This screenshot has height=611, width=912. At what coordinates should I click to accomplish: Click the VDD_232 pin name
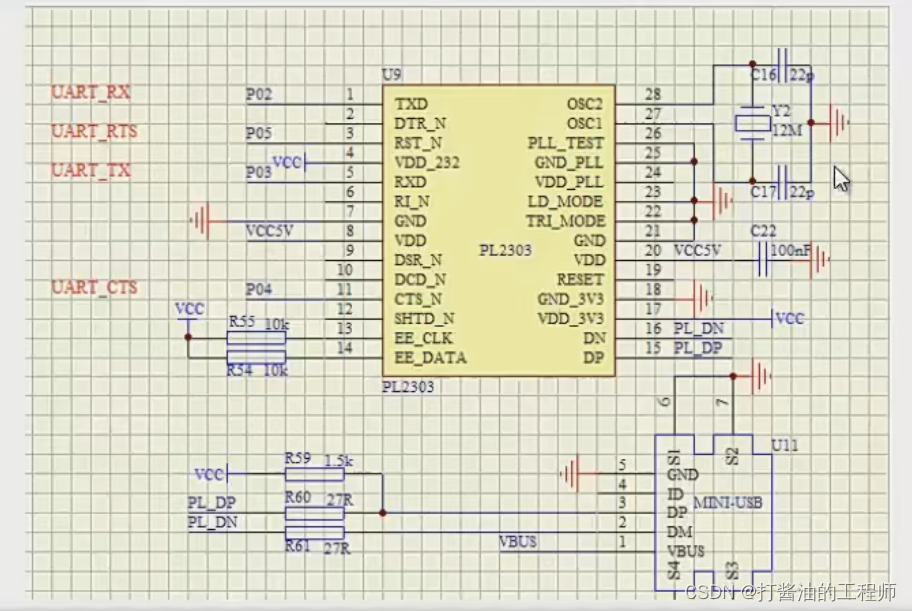pos(427,162)
